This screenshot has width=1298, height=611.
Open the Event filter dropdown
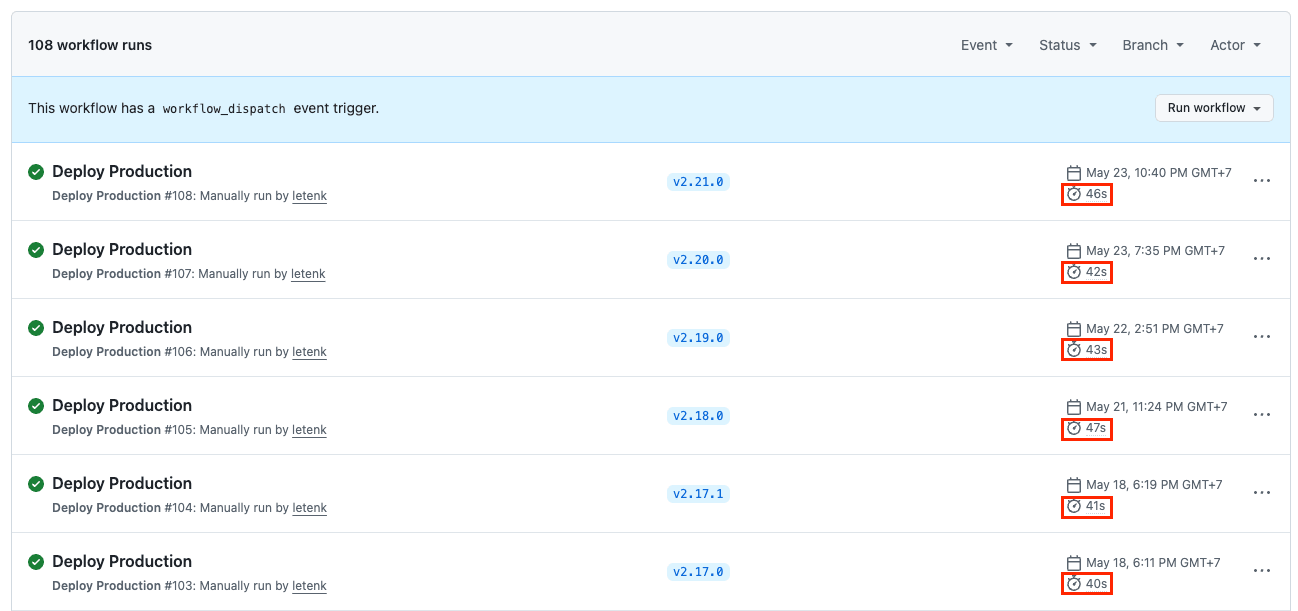coord(987,45)
